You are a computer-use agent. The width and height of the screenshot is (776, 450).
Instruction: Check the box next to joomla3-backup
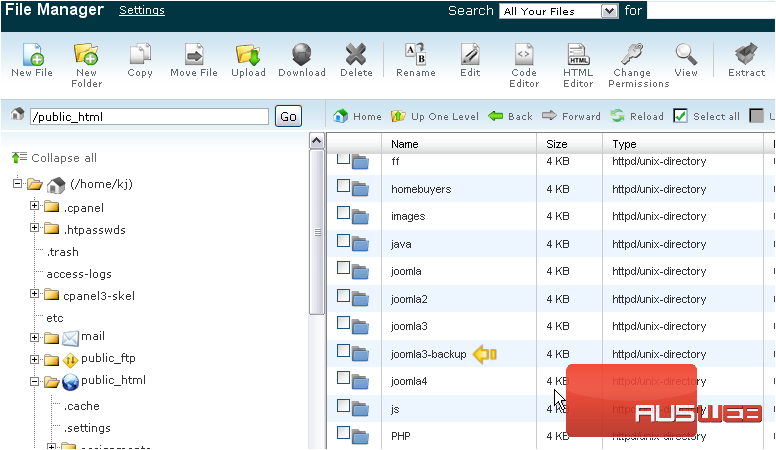tap(344, 352)
